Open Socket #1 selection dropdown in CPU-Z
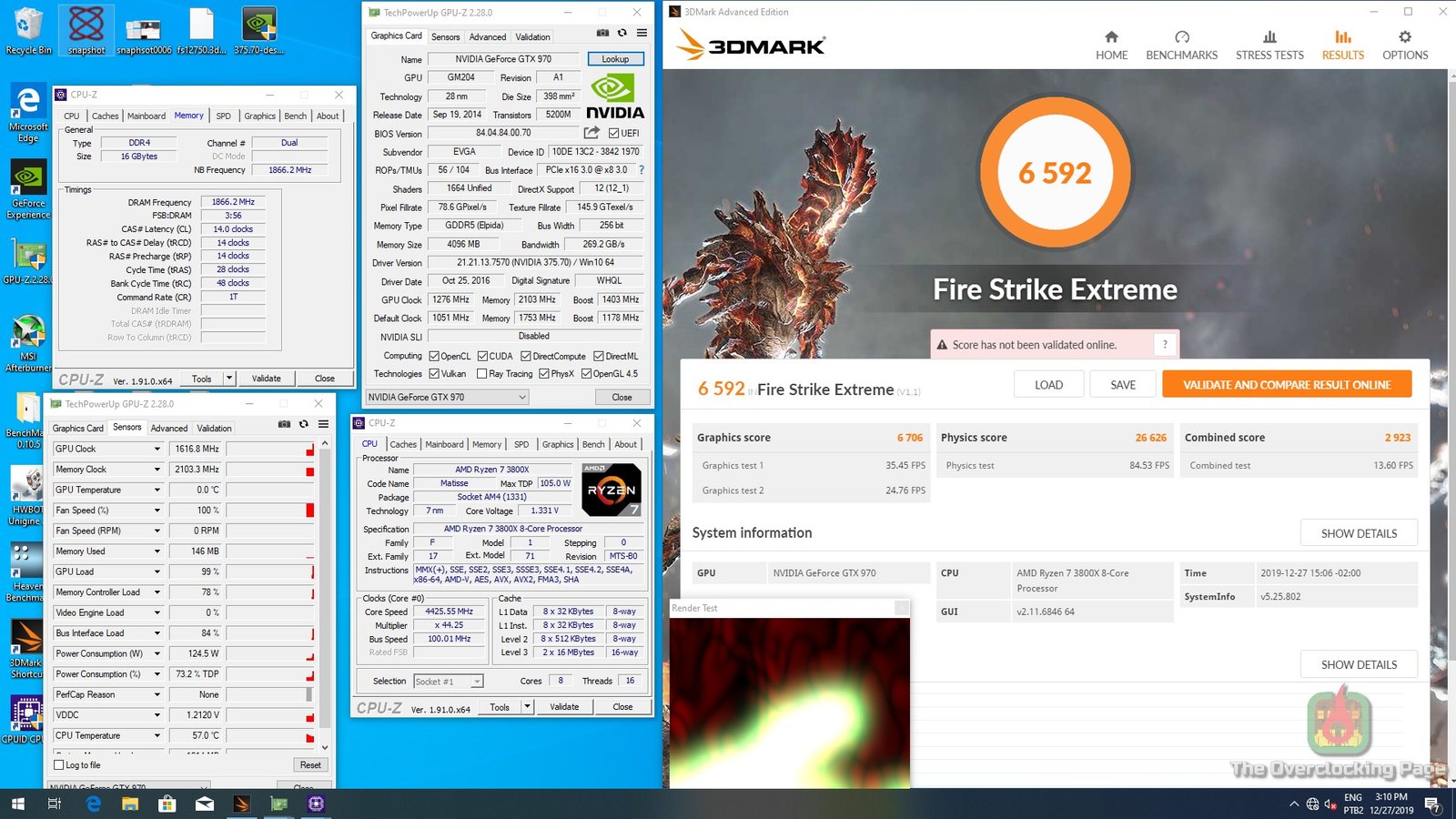This screenshot has width=1456, height=819. [449, 682]
